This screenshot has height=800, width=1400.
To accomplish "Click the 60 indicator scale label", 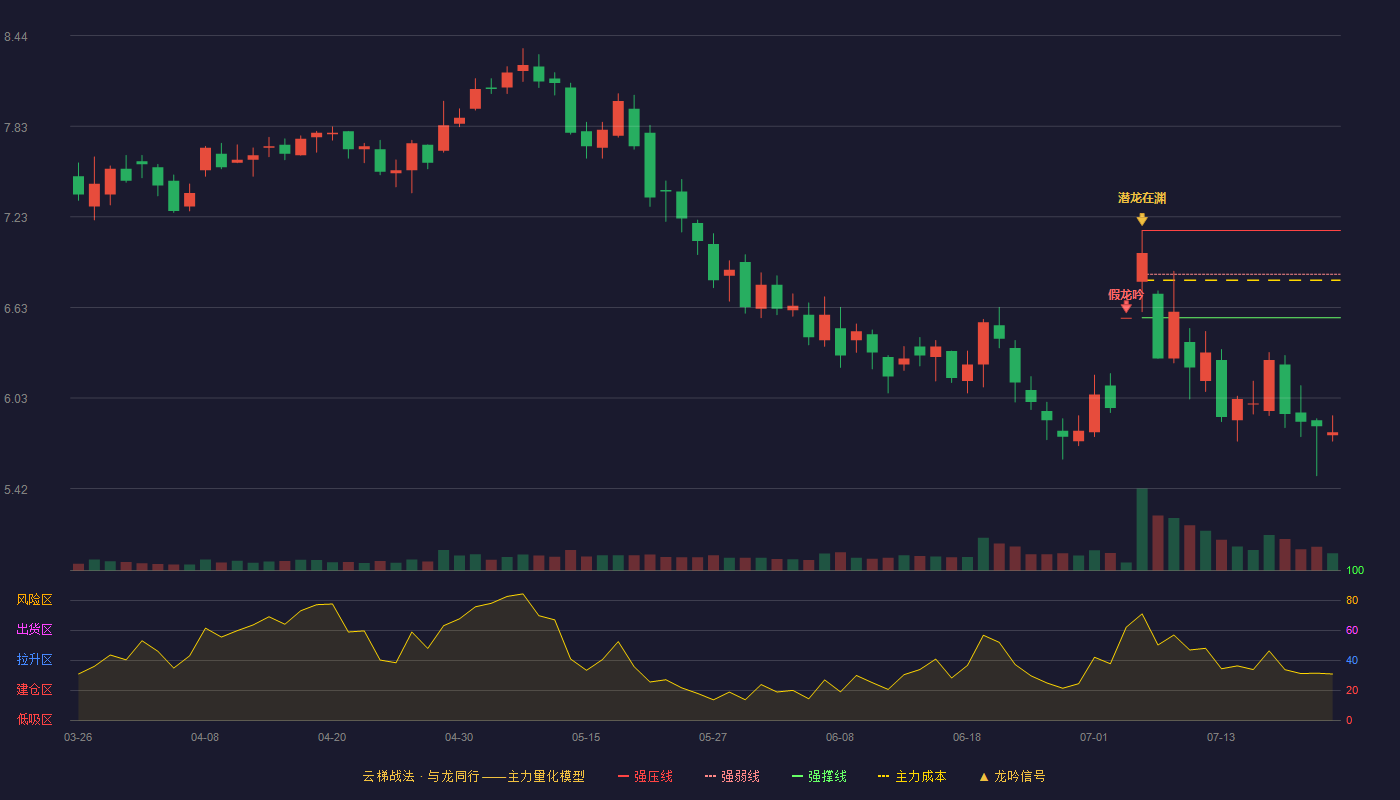I will click(x=1352, y=630).
